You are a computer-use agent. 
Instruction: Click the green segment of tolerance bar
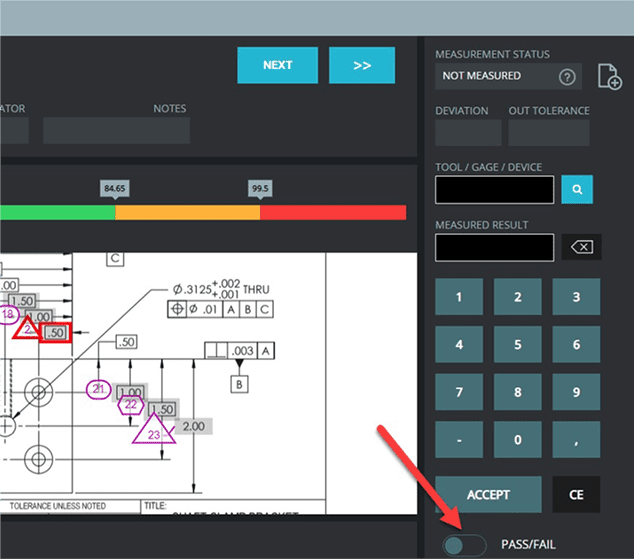pyautogui.click(x=57, y=212)
